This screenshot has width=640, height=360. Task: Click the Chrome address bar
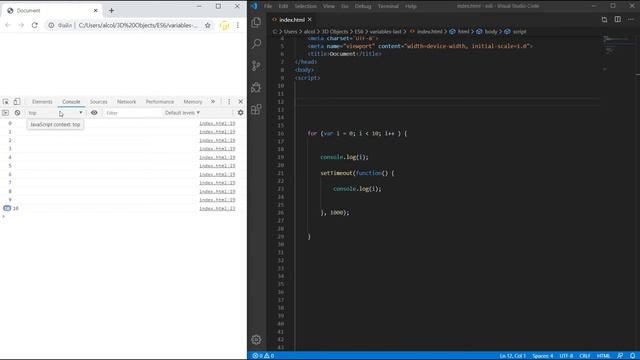tap(138, 25)
